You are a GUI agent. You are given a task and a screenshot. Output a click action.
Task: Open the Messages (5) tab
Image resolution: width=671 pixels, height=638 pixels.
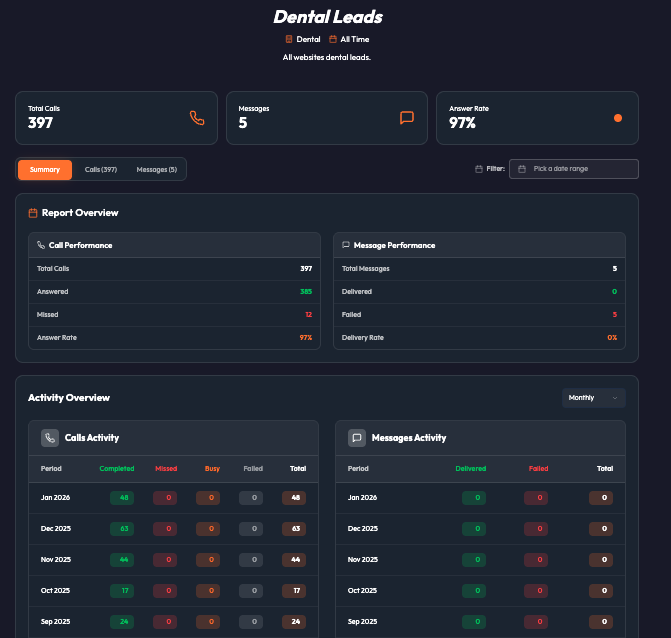[157, 170]
